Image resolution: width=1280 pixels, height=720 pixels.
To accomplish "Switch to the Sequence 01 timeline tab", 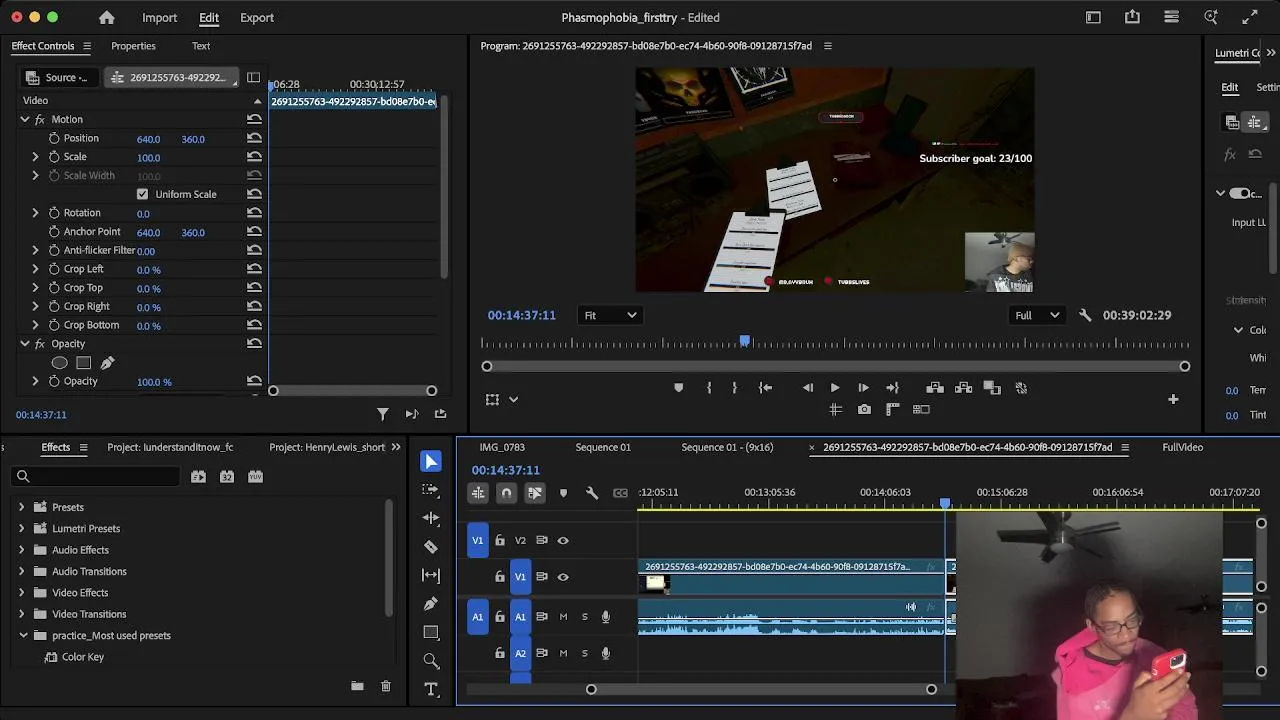I will [x=603, y=447].
